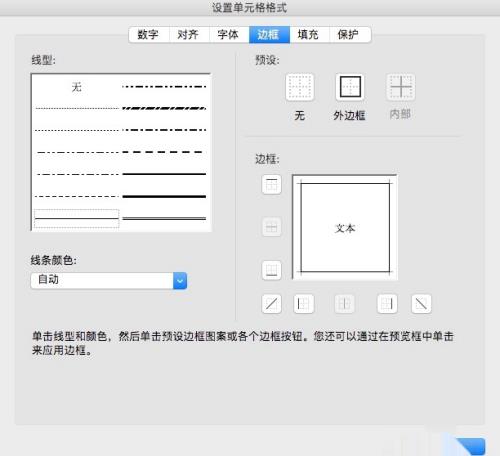Add diagonal-down border line

(x=421, y=304)
